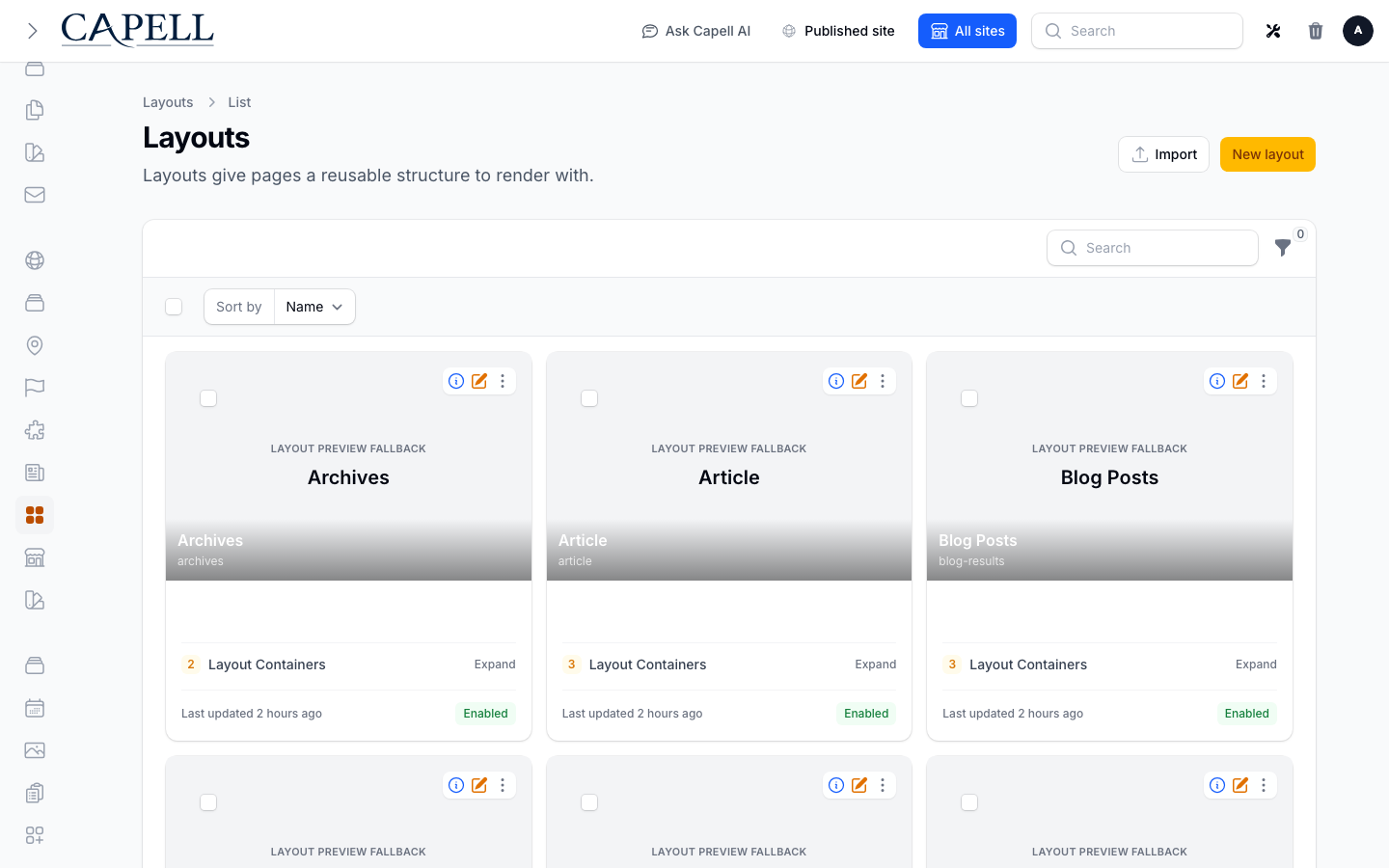The width and height of the screenshot is (1389, 868).
Task: Expand the sidebar with the top-left chevron
Action: pyautogui.click(x=33, y=31)
